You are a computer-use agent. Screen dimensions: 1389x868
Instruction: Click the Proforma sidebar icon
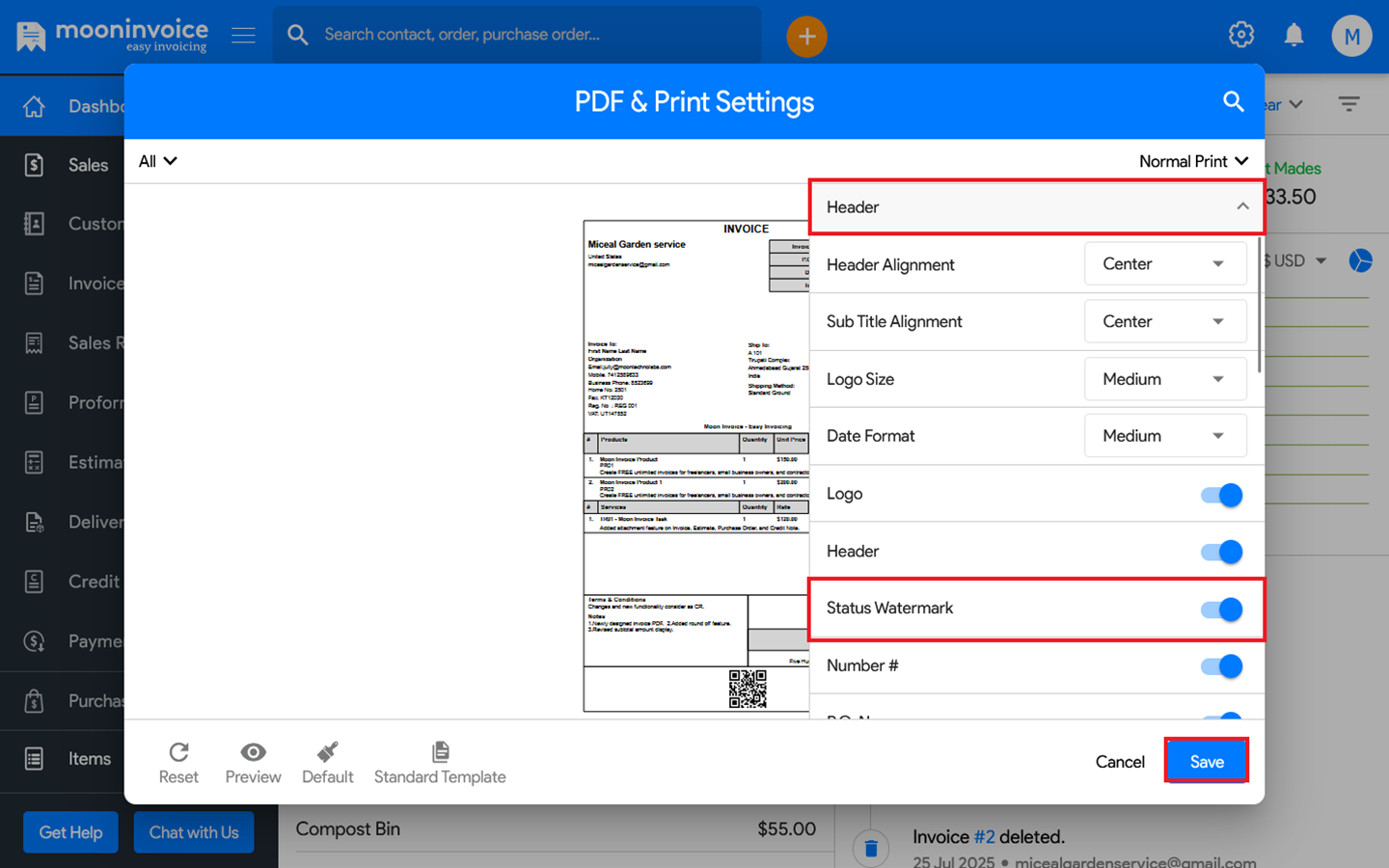34,402
